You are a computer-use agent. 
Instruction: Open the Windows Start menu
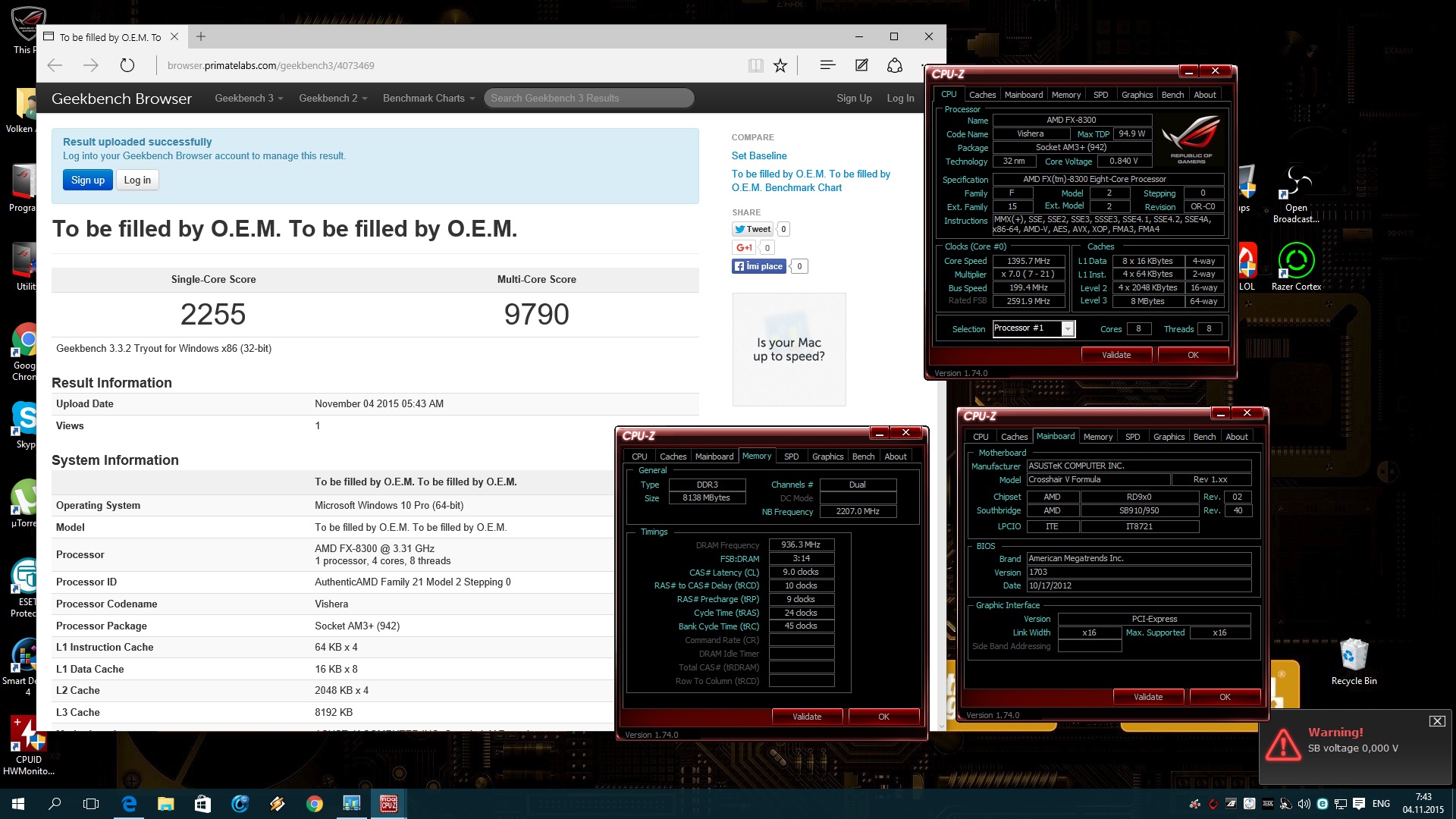(x=18, y=804)
